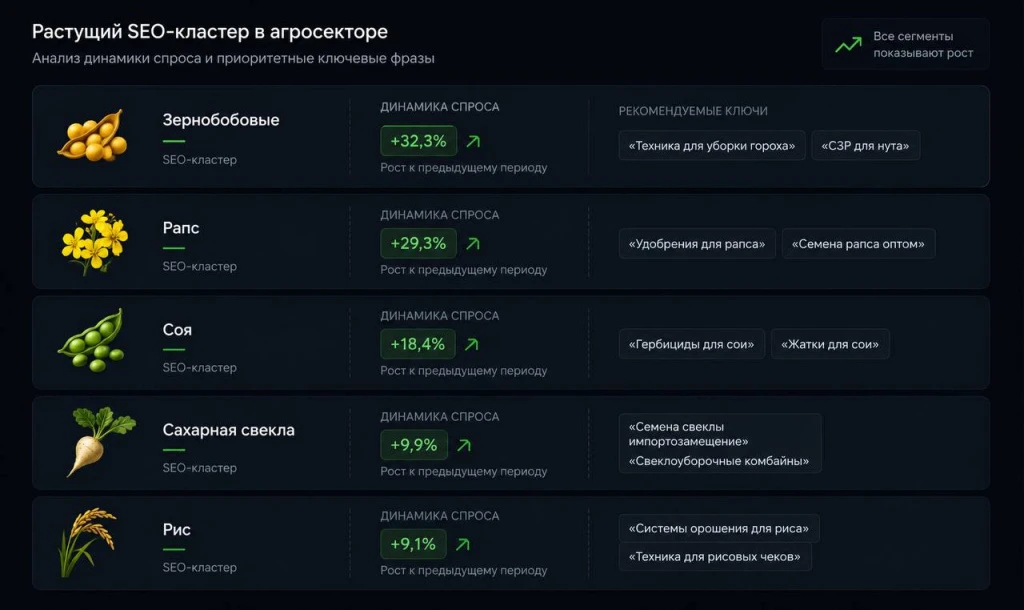Viewport: 1024px width, 610px height.
Task: Click the +18,4% growth badge for Соя
Action: (x=418, y=344)
